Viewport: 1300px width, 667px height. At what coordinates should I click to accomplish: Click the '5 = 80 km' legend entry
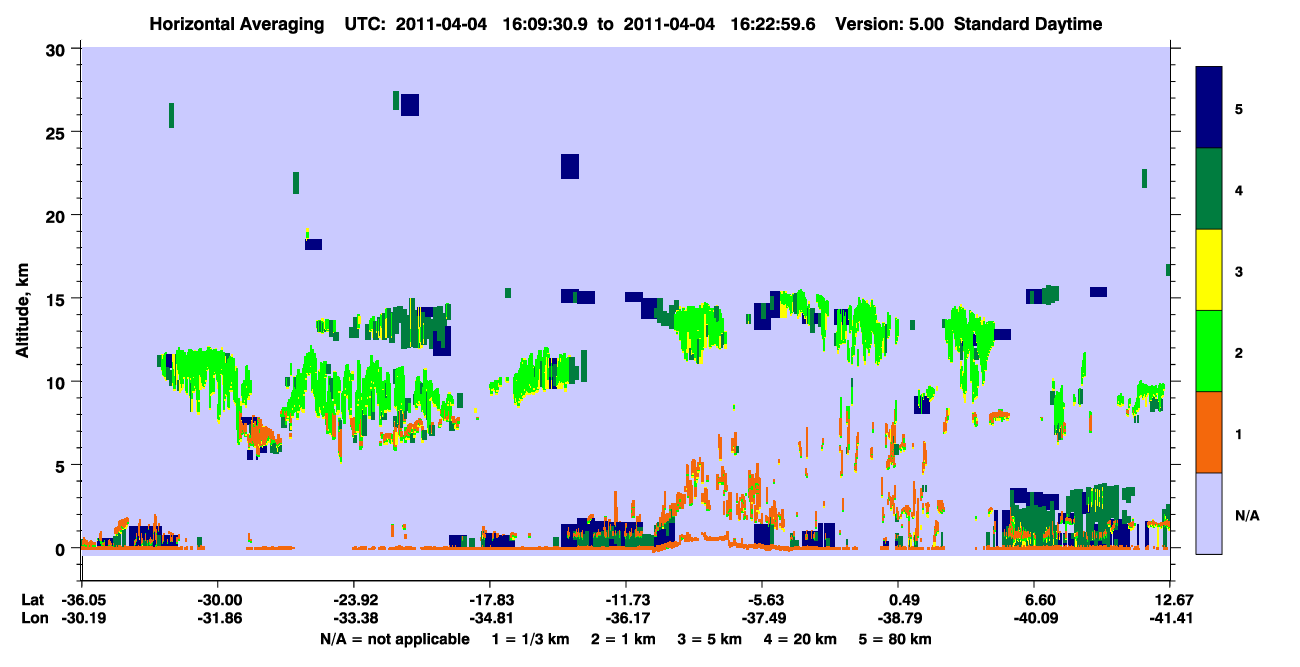894,639
